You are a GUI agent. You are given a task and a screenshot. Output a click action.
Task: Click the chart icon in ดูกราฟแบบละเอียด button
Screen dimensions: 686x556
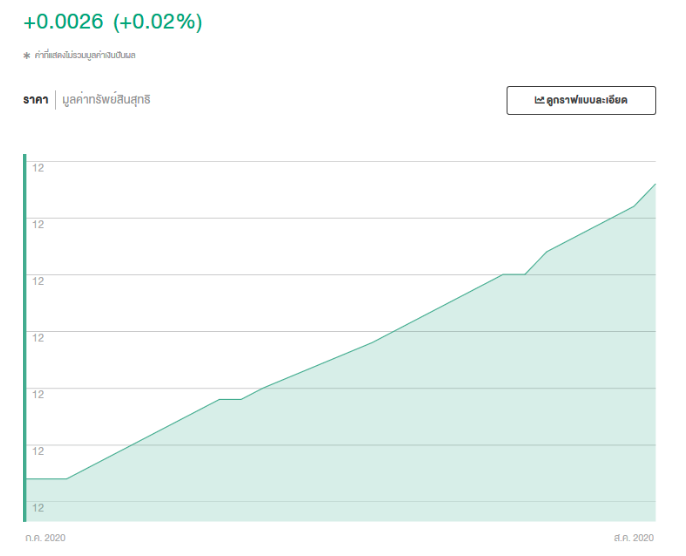click(x=539, y=101)
